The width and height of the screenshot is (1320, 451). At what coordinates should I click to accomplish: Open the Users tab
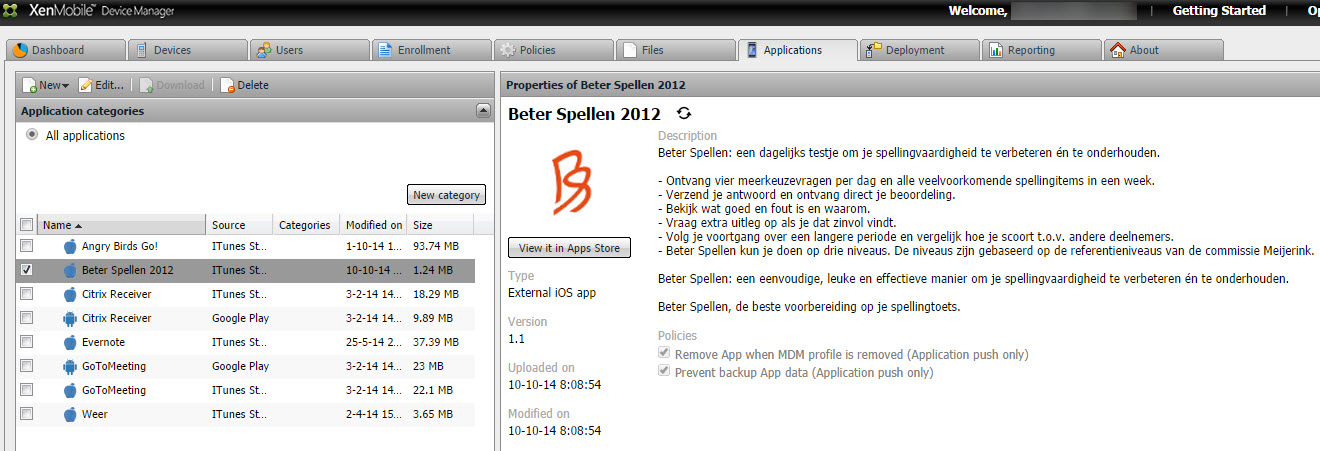[x=309, y=50]
